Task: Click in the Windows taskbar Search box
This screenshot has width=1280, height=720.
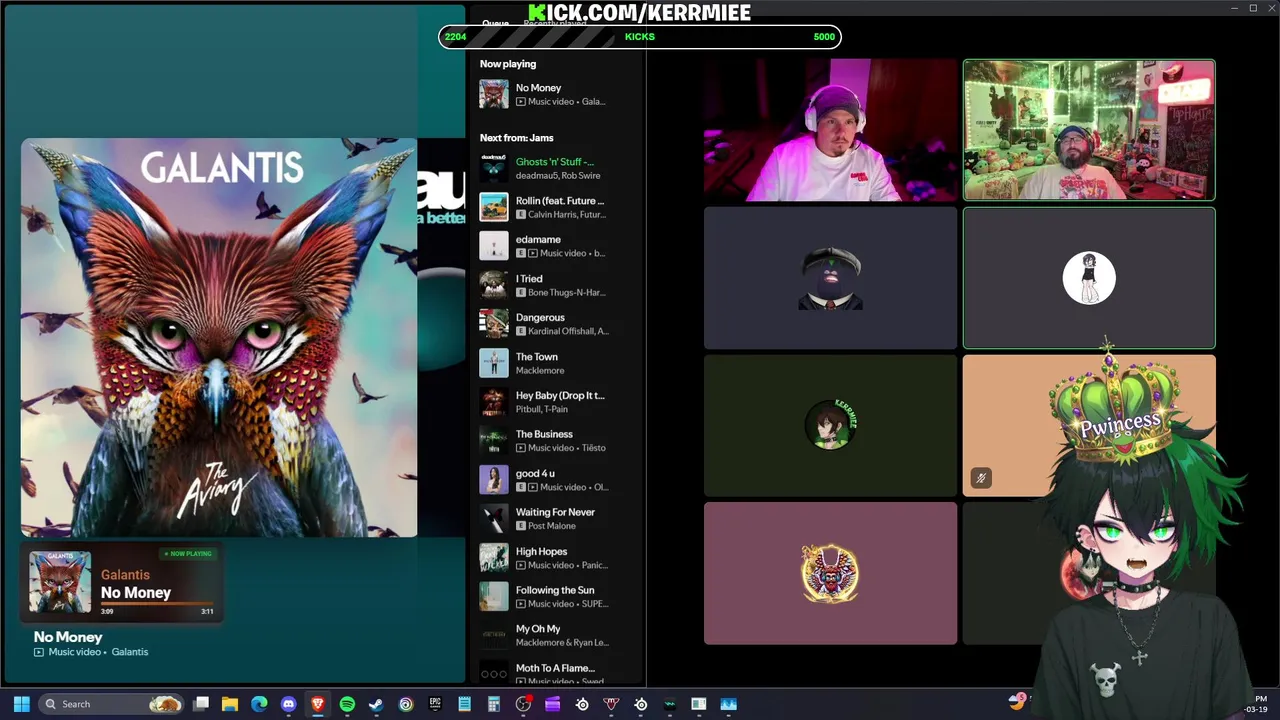Action: click(112, 704)
